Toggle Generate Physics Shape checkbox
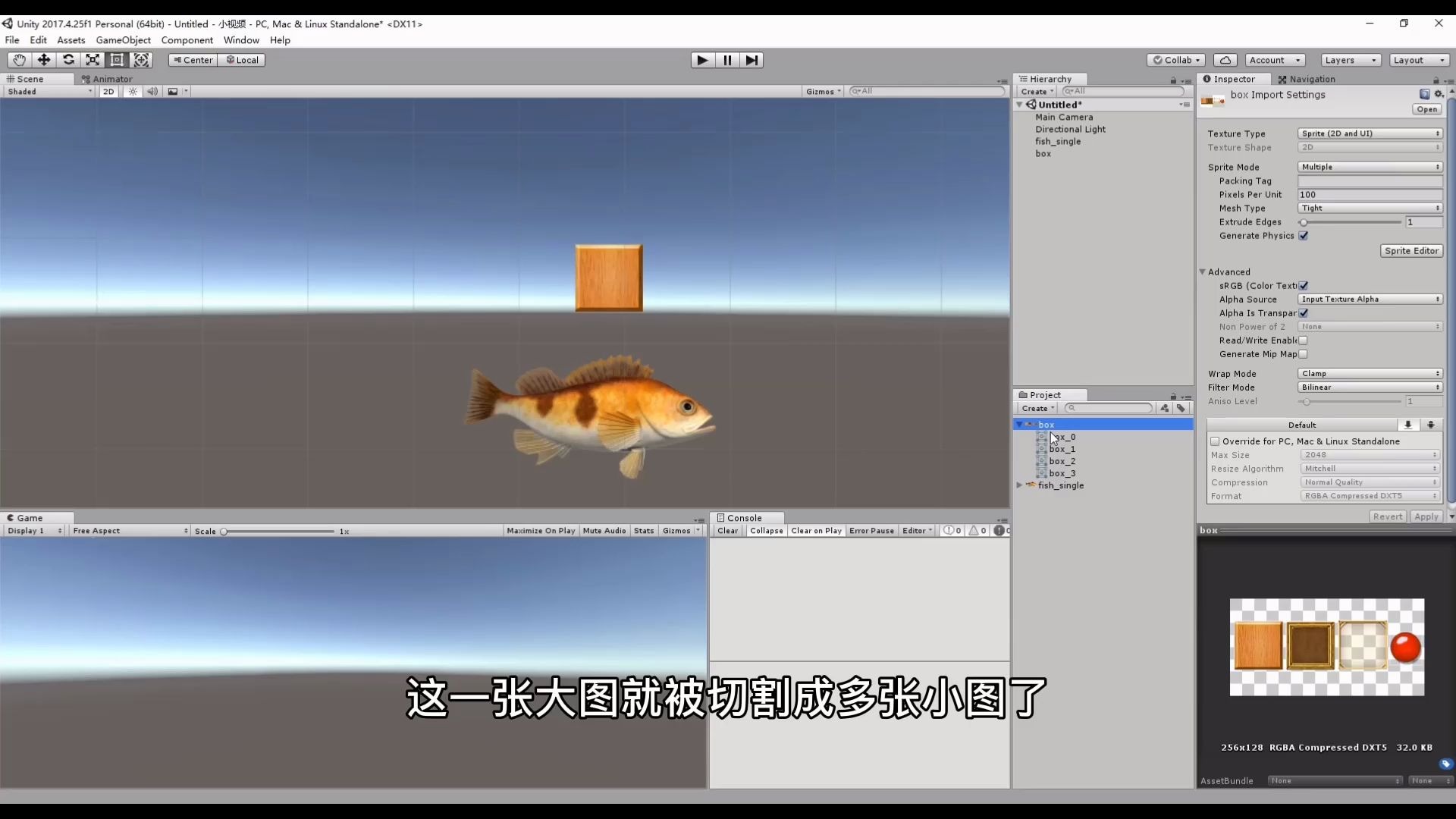 [x=1303, y=235]
